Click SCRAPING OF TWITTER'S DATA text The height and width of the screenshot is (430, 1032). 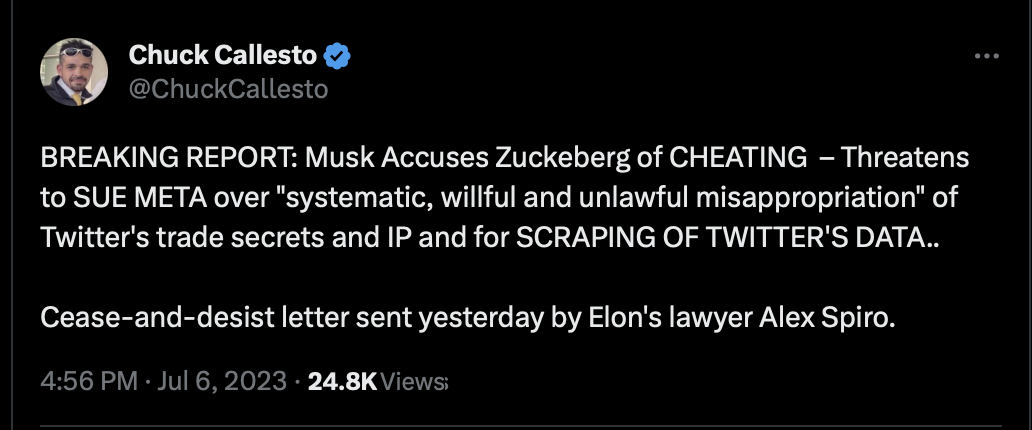(x=728, y=238)
